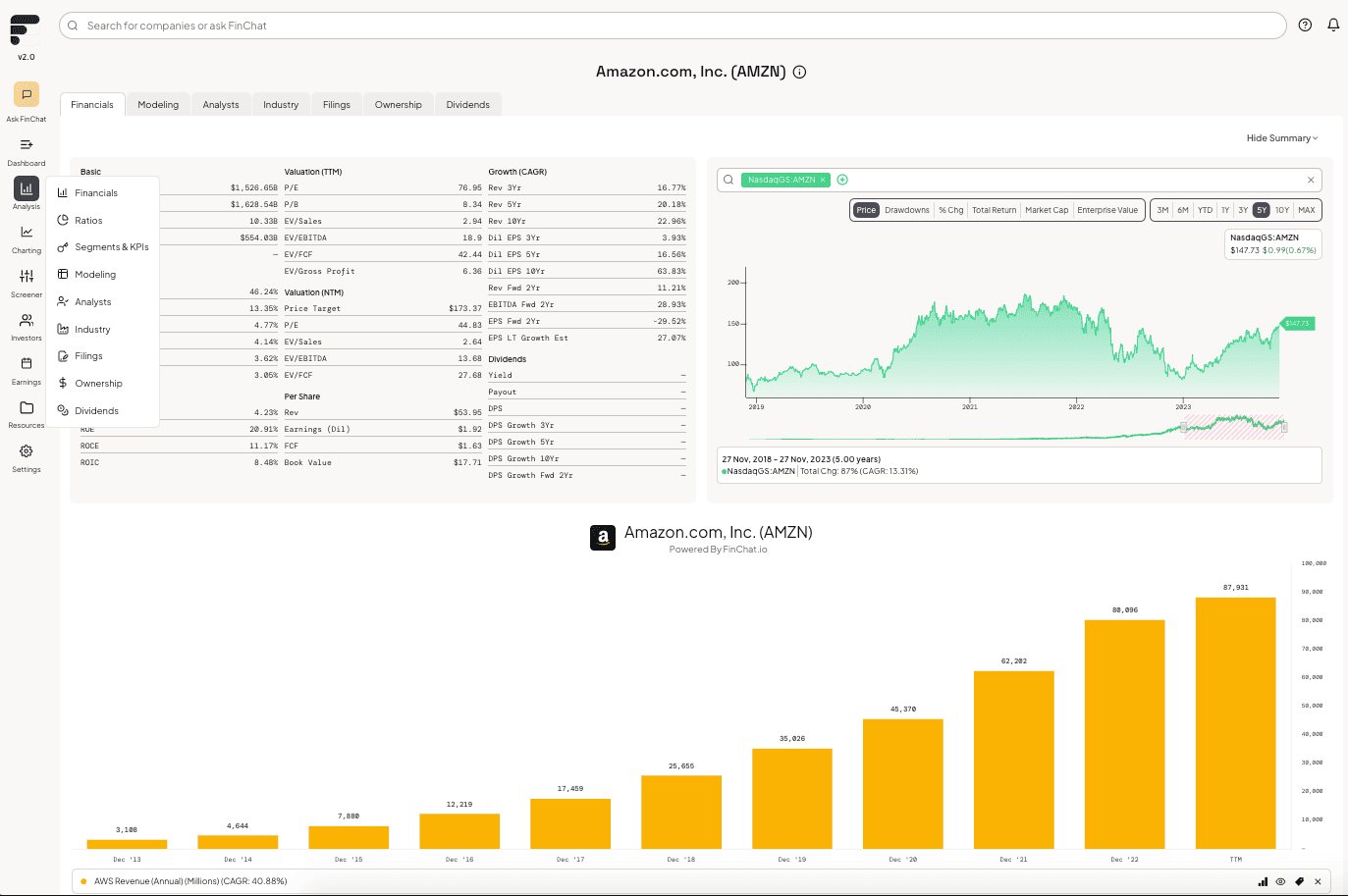Switch to the Ownership tab
Image resolution: width=1348 pixels, height=896 pixels.
point(399,105)
